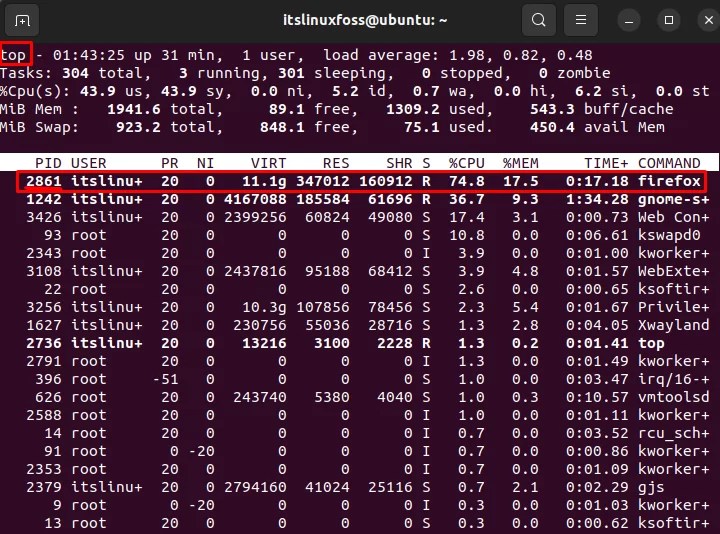Select the Privile+ process name
The height and width of the screenshot is (534, 720).
pos(673,307)
